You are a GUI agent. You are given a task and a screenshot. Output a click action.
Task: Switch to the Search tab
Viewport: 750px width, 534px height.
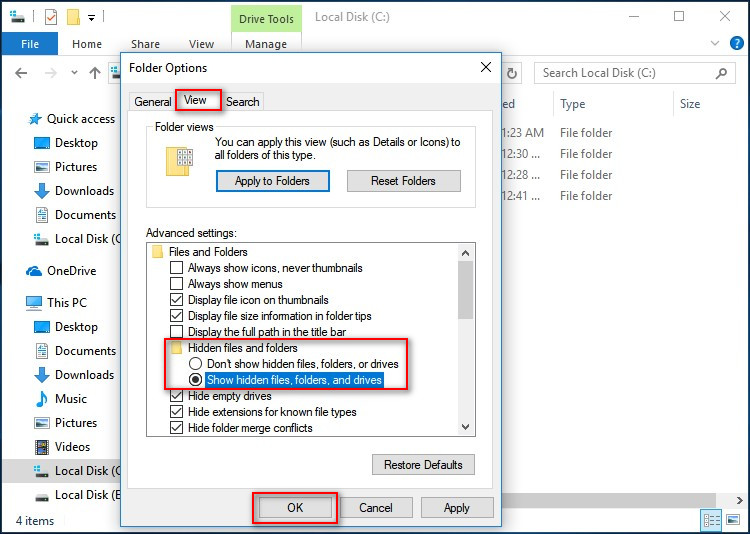point(243,101)
